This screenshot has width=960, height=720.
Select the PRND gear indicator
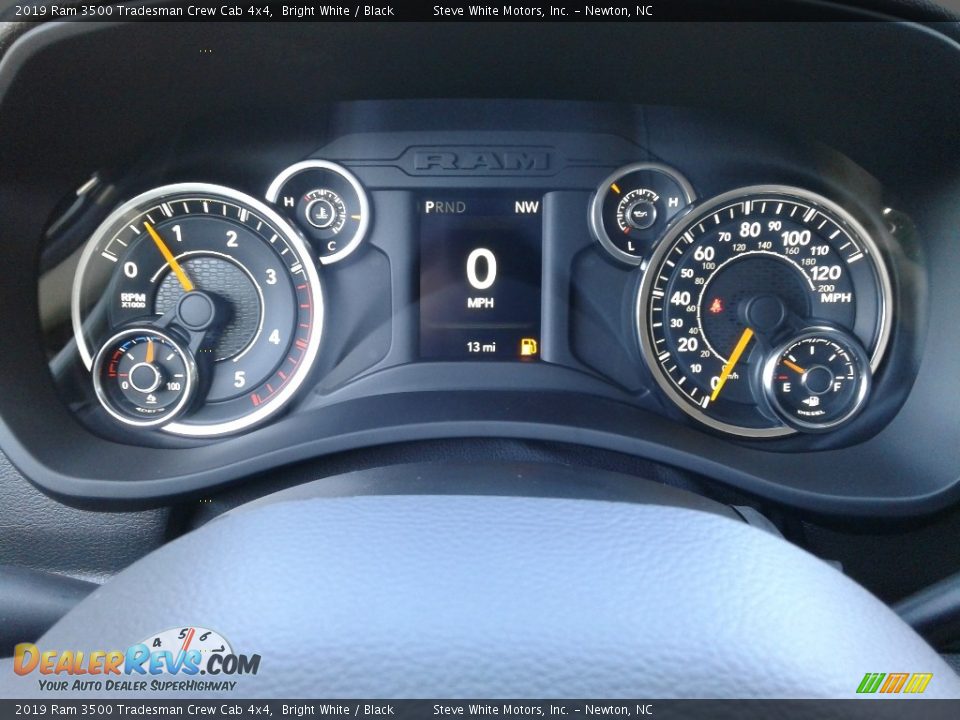(x=445, y=207)
